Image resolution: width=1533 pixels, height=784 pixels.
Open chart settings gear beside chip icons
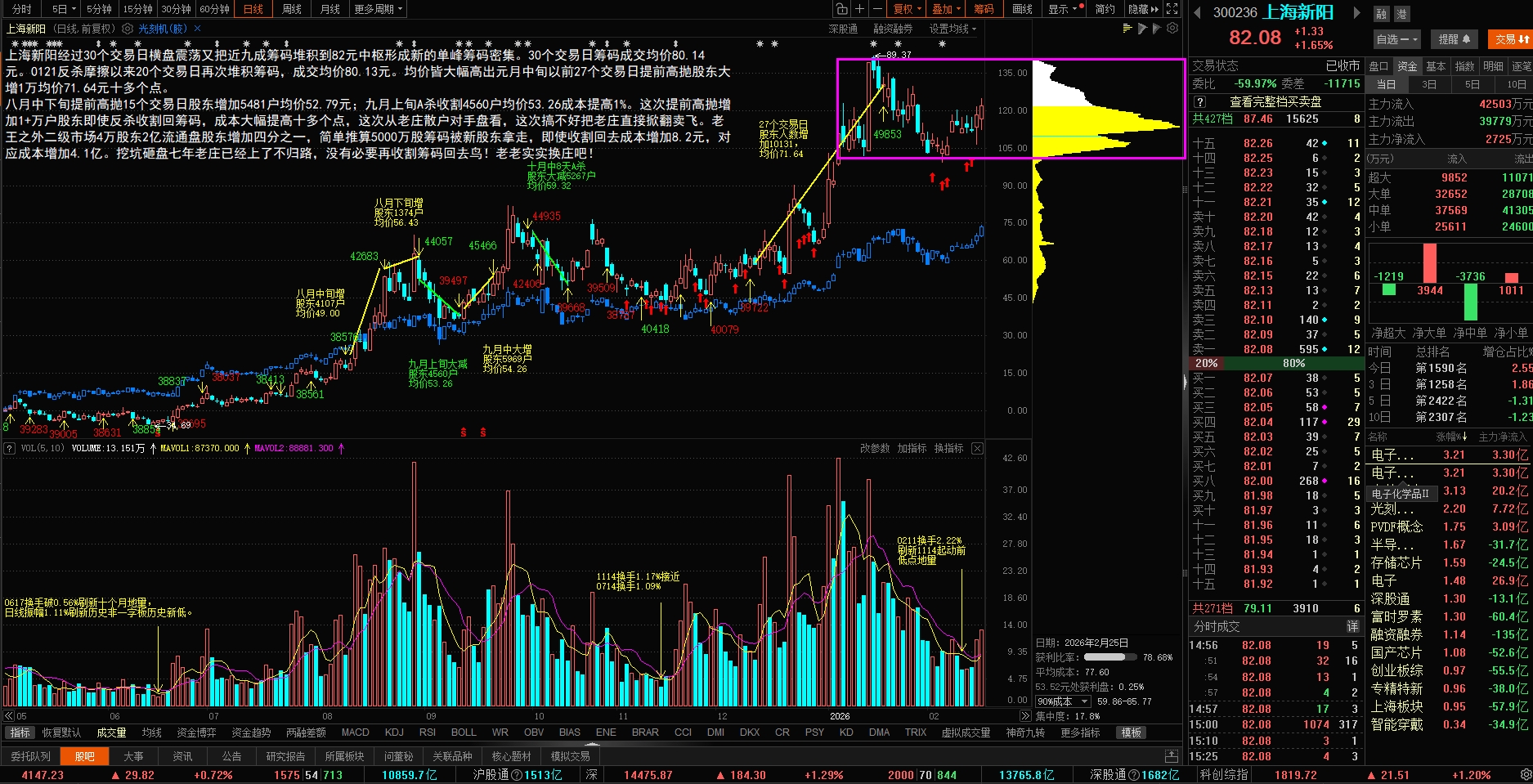[1172, 29]
